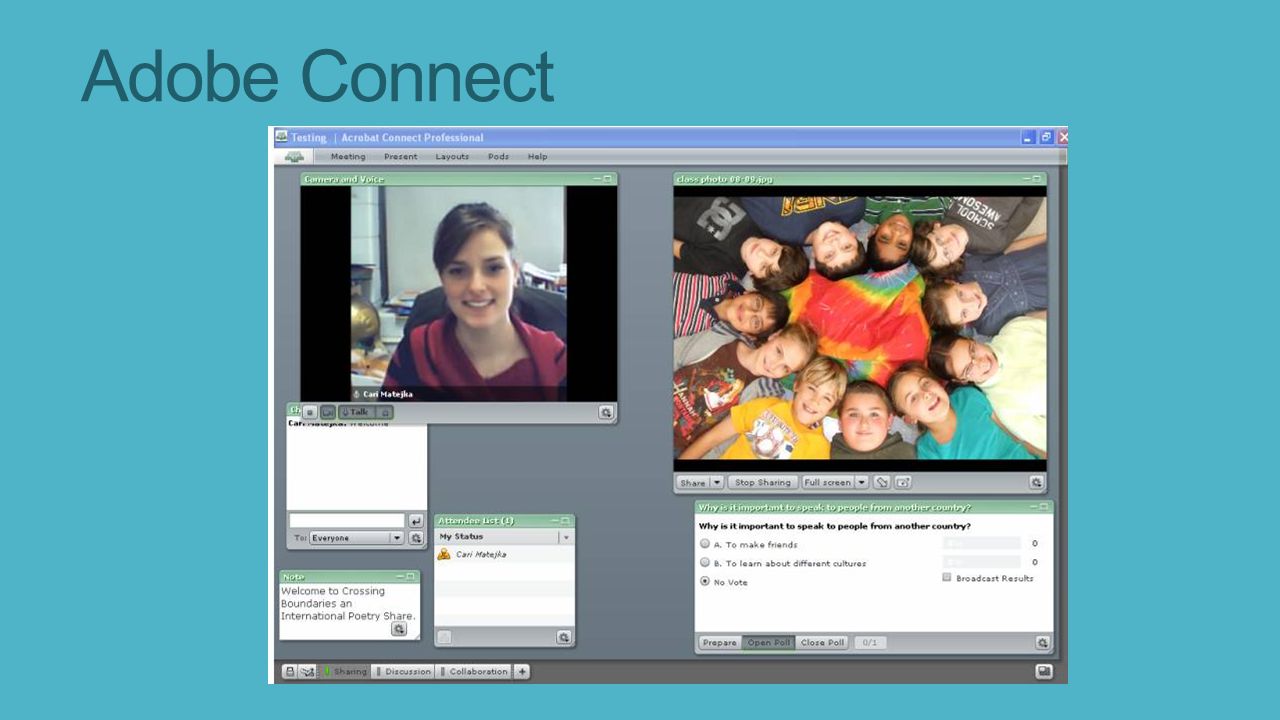Open the Pods menu
1280x720 pixels.
(x=498, y=157)
